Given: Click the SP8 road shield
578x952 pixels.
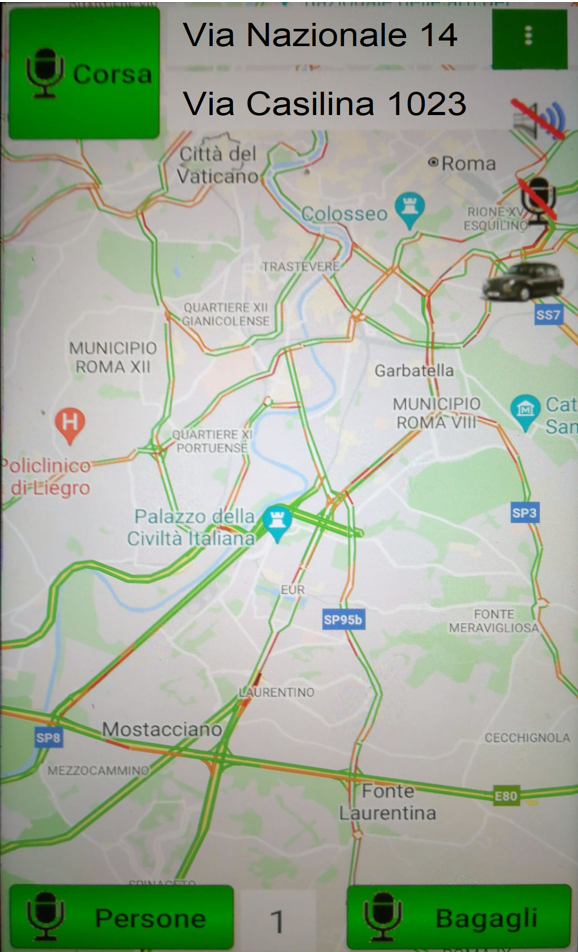Looking at the screenshot, I should tap(49, 738).
